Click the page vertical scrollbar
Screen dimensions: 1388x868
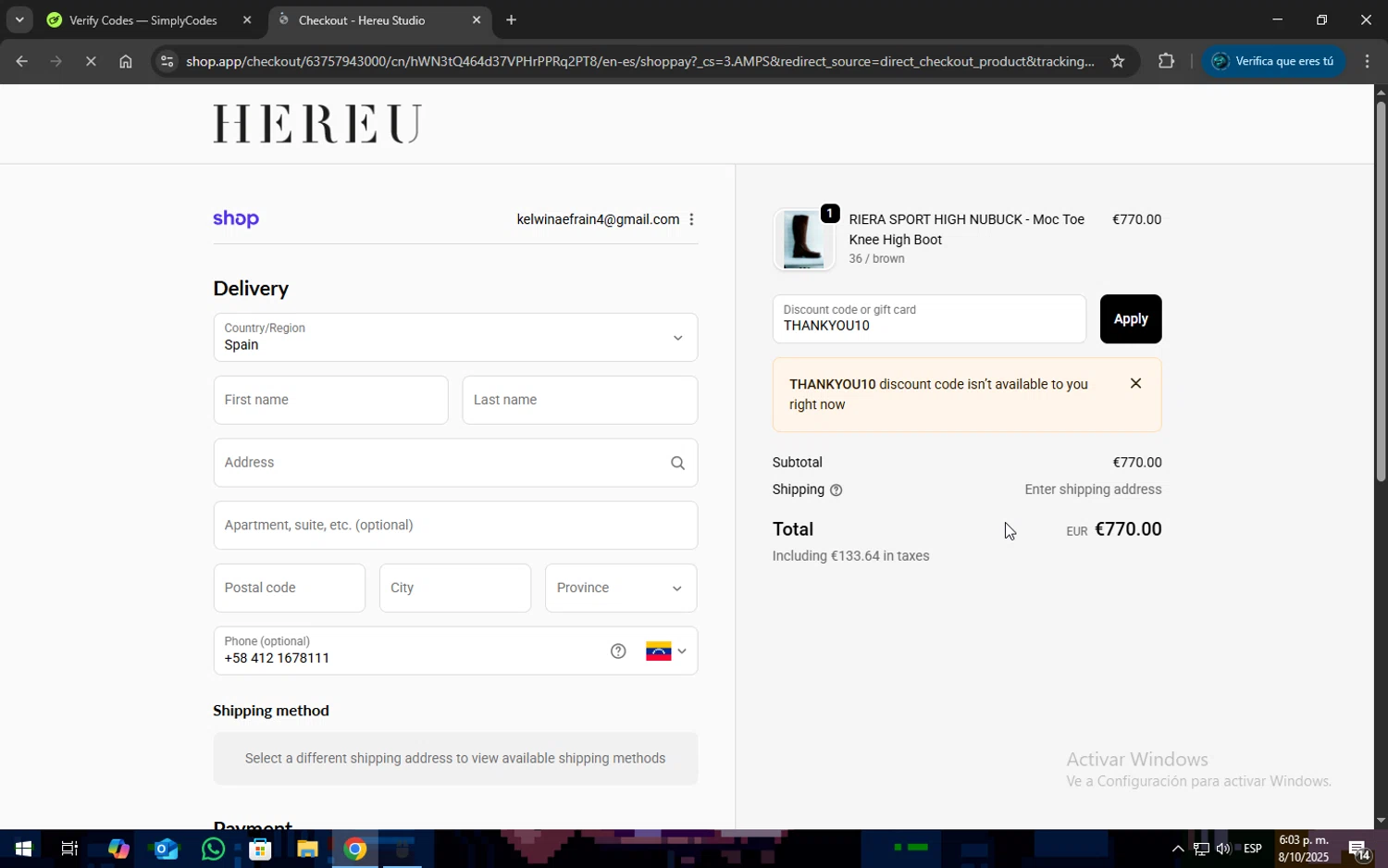coord(1381,291)
